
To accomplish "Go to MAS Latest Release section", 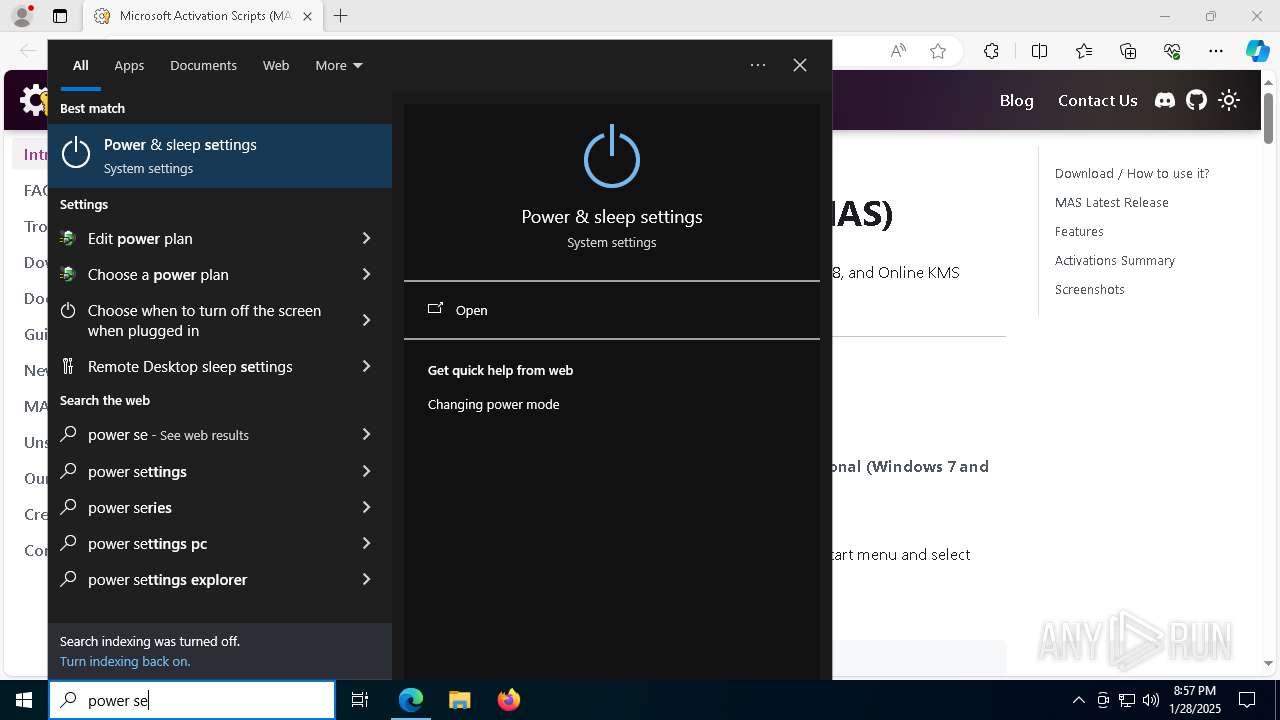I will (1111, 202).
